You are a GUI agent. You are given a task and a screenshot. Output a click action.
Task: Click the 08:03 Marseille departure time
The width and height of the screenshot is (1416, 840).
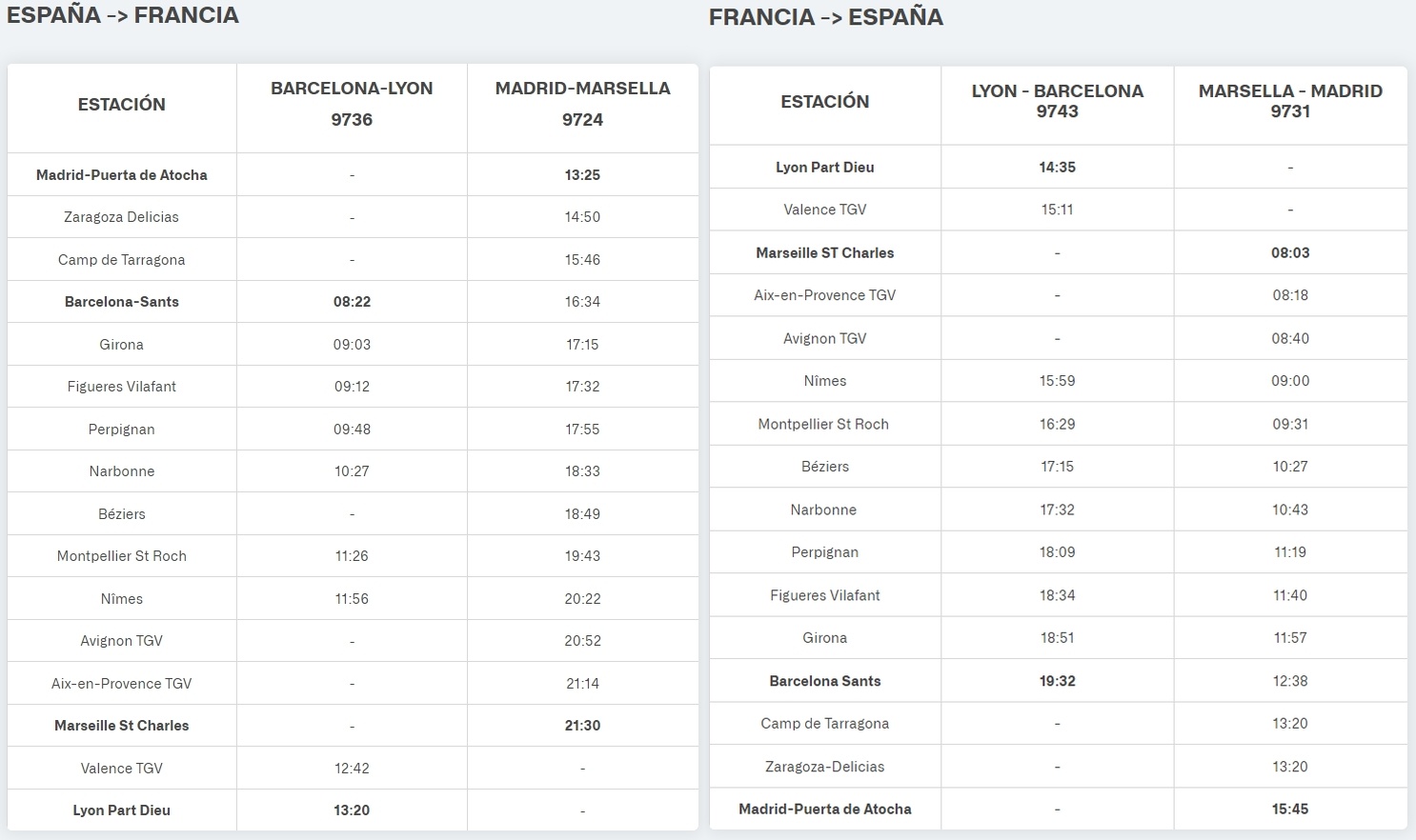1290,253
